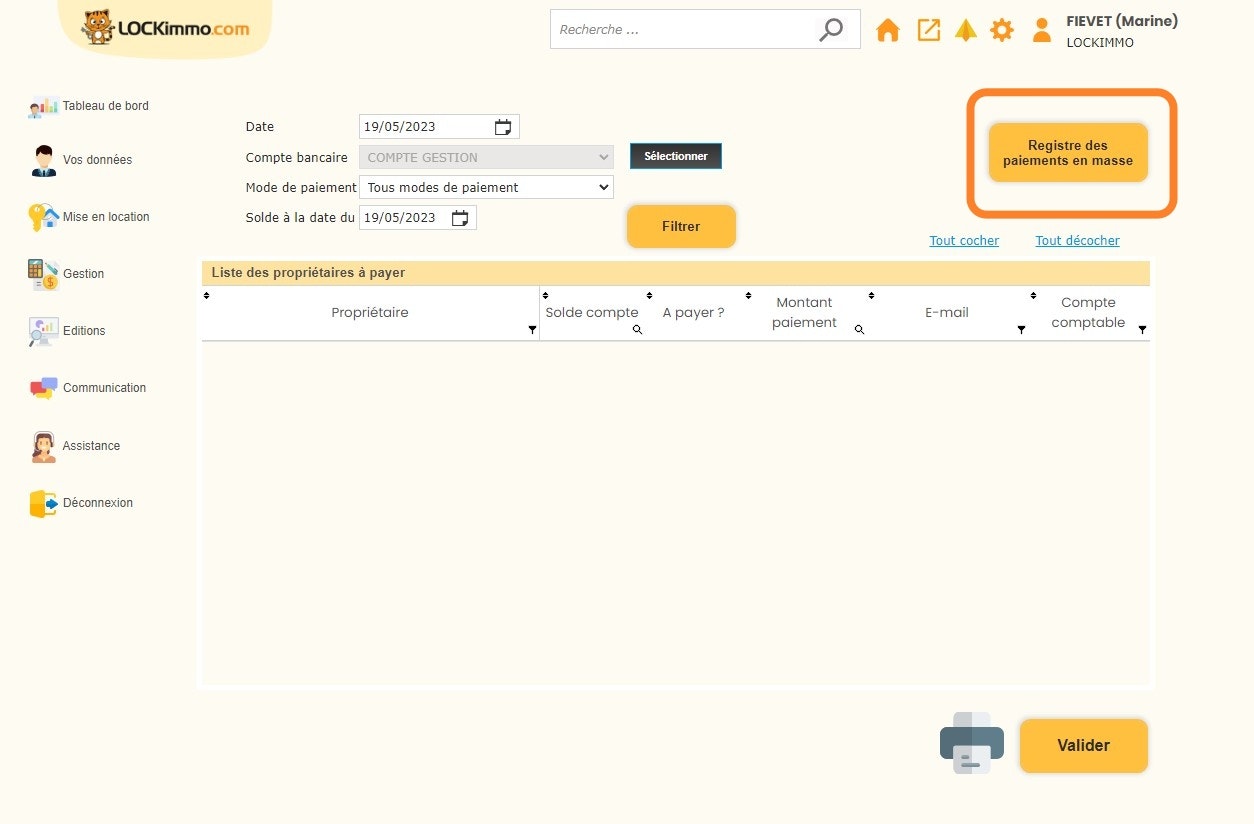Expand the Mode de paiement dropdown
The image size is (1254, 824).
[486, 187]
